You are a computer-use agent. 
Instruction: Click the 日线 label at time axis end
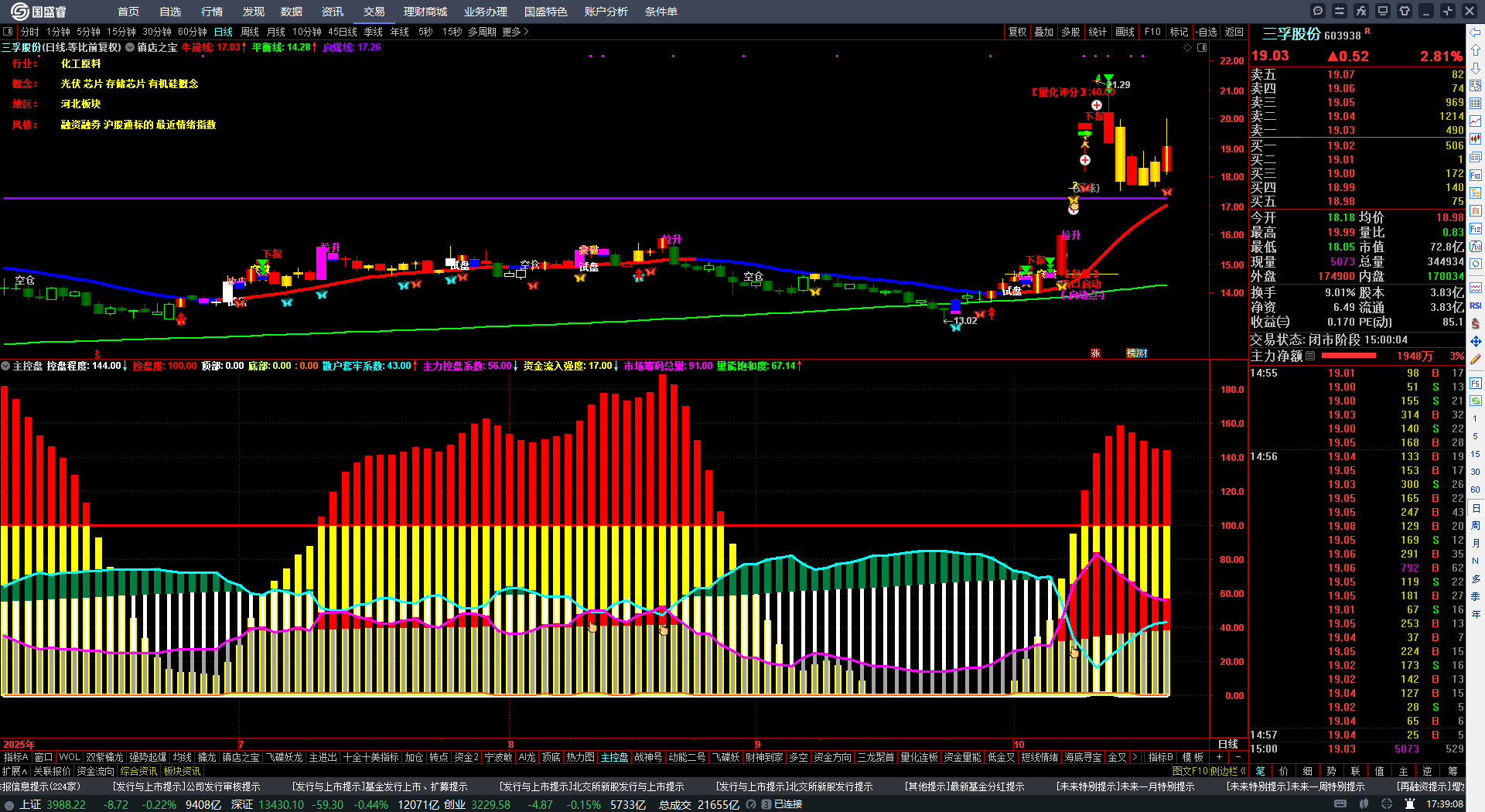point(1228,744)
